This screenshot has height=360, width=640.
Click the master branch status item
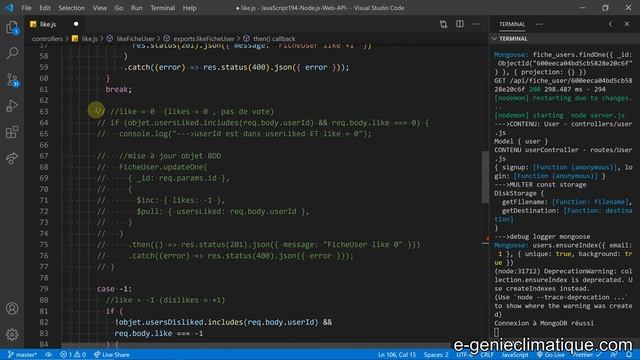tap(22, 355)
